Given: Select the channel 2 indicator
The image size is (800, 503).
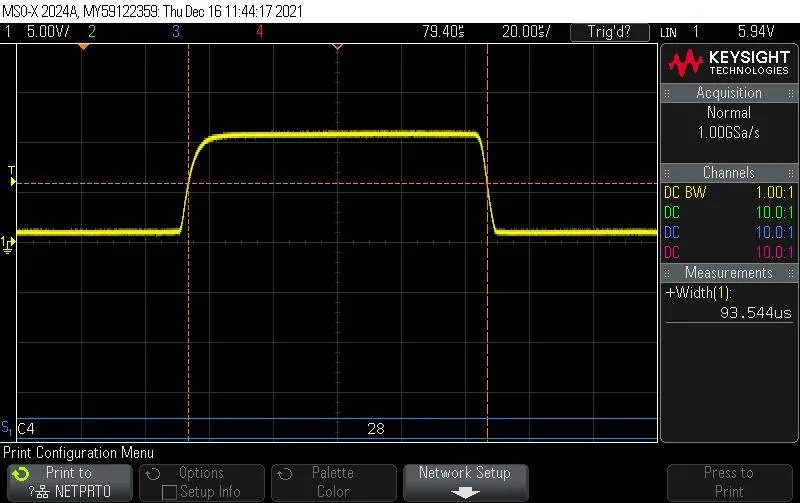Looking at the screenshot, I should click(x=92, y=32).
